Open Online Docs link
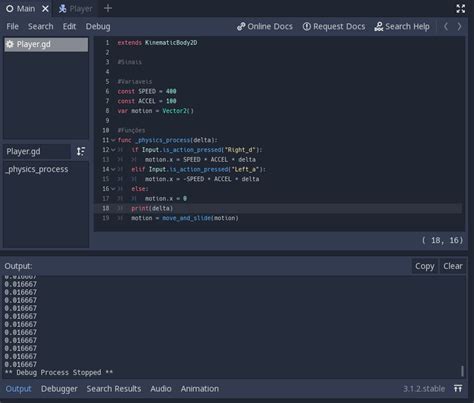 pos(265,26)
